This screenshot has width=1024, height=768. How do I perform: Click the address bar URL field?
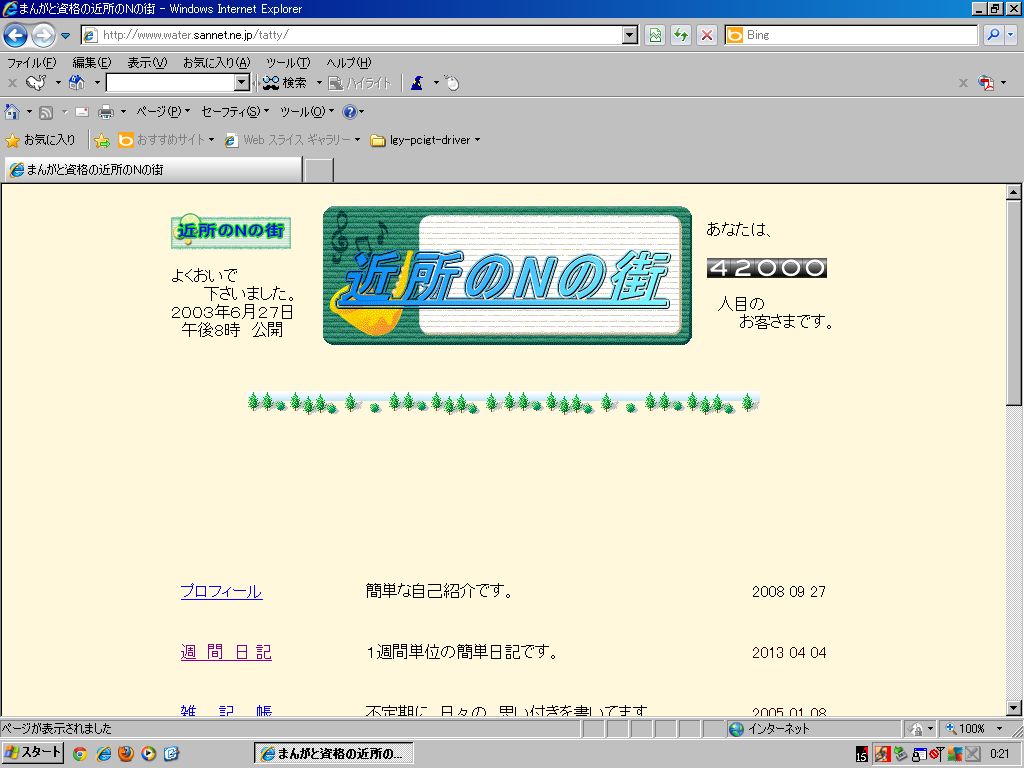353,35
